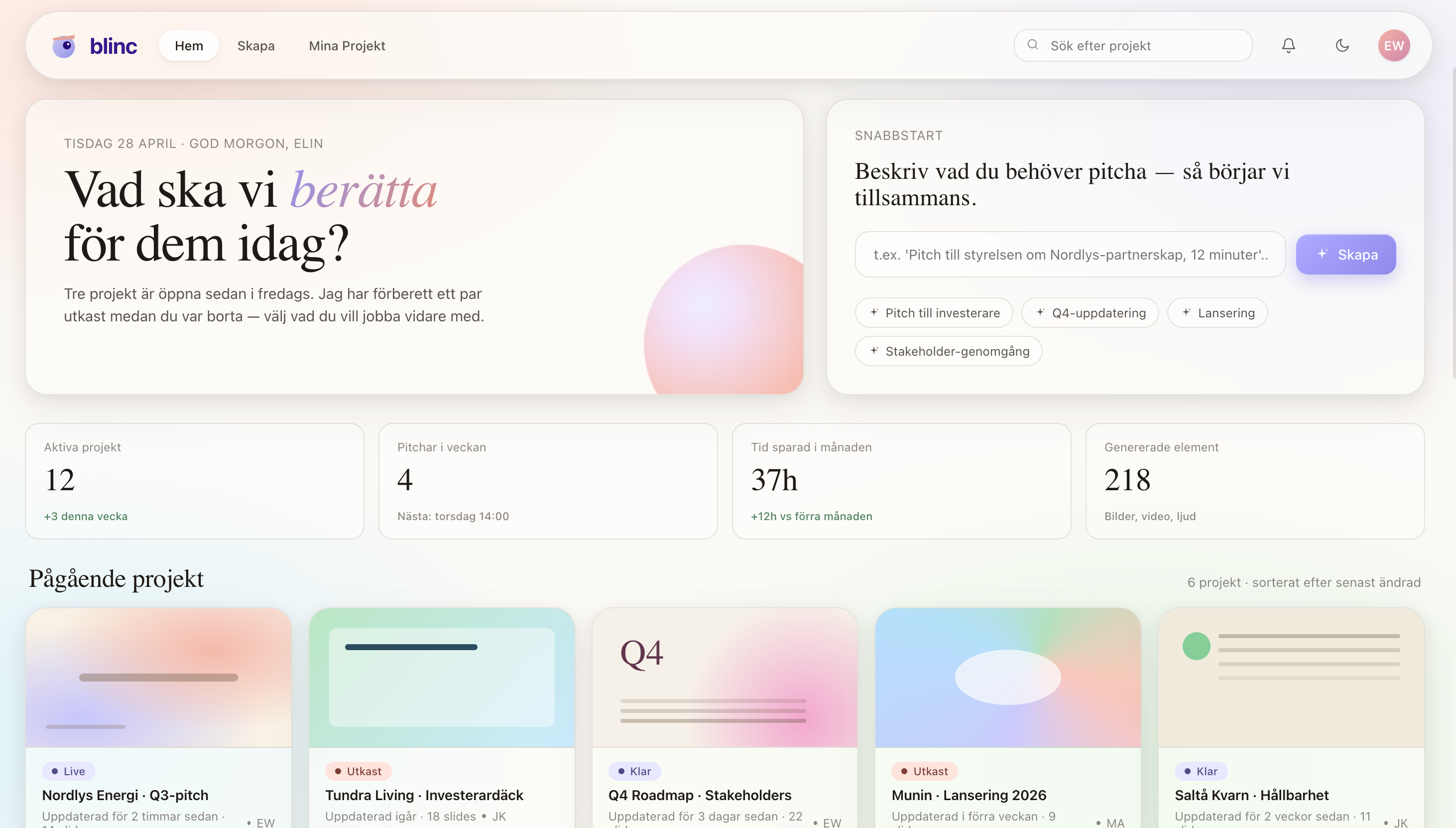Toggle dark mode moon icon
This screenshot has height=828, width=1456.
click(x=1342, y=45)
